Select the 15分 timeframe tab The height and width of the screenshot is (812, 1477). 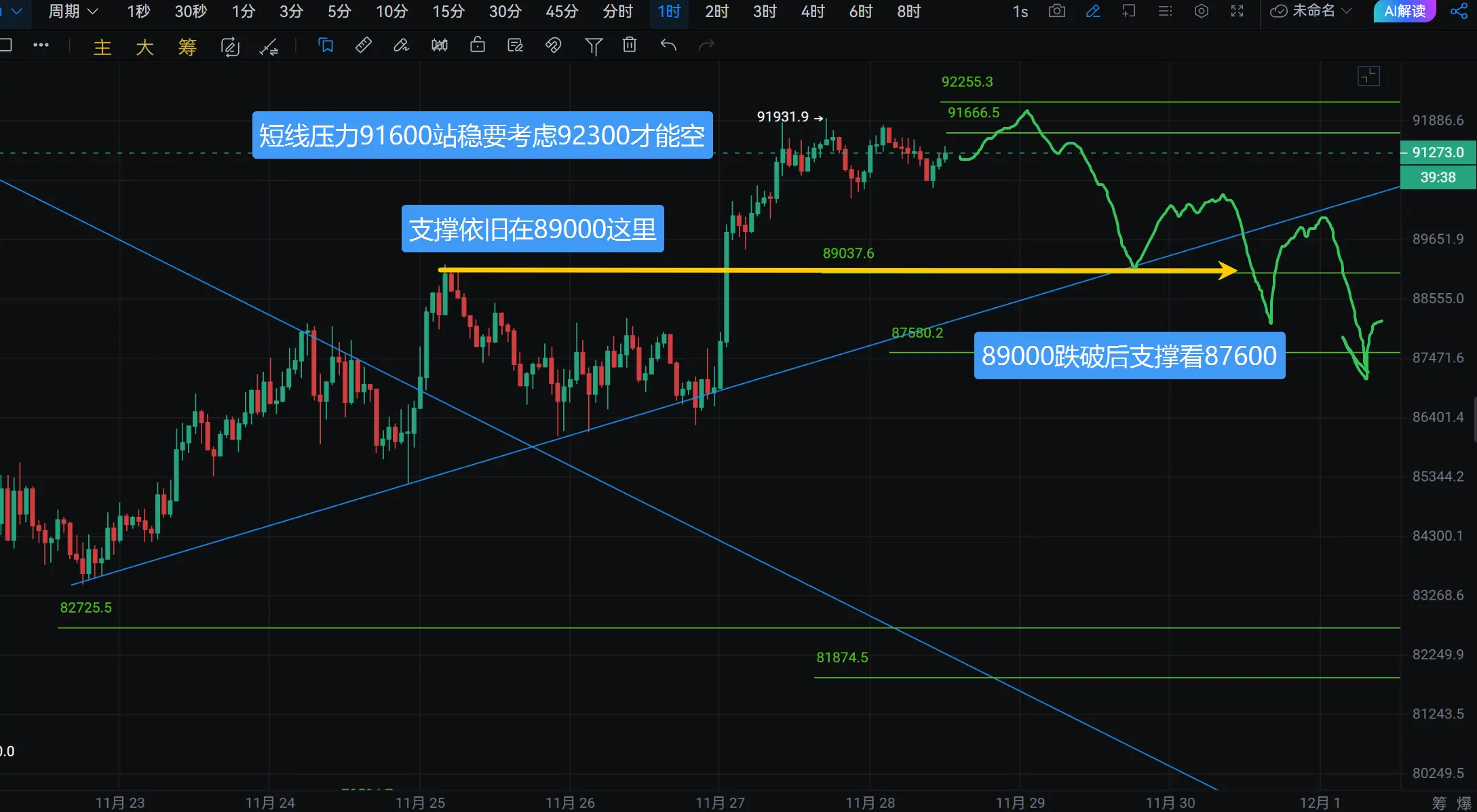coord(448,12)
